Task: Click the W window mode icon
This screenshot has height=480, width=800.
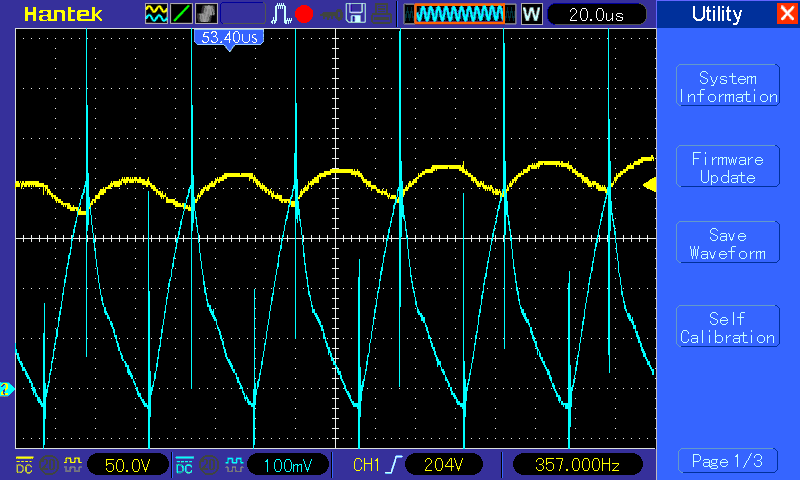Action: [531, 14]
